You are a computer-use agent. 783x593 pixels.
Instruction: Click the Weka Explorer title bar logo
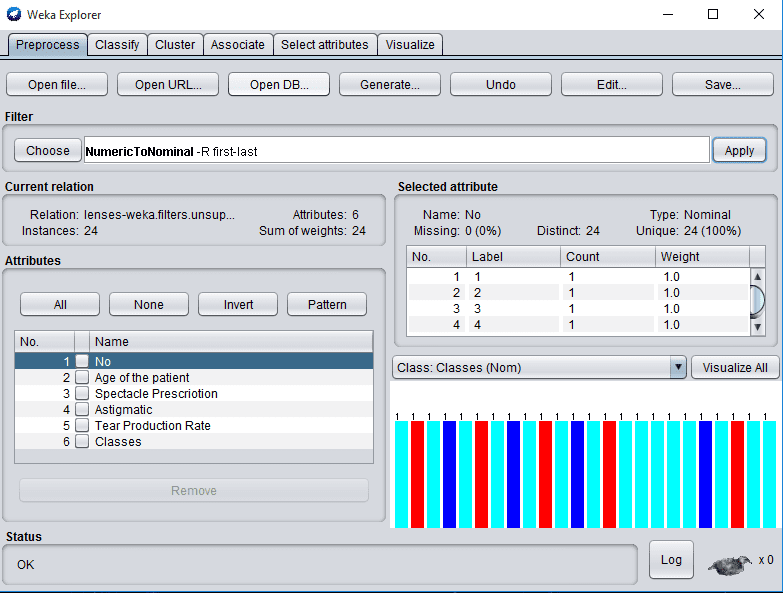(14, 14)
